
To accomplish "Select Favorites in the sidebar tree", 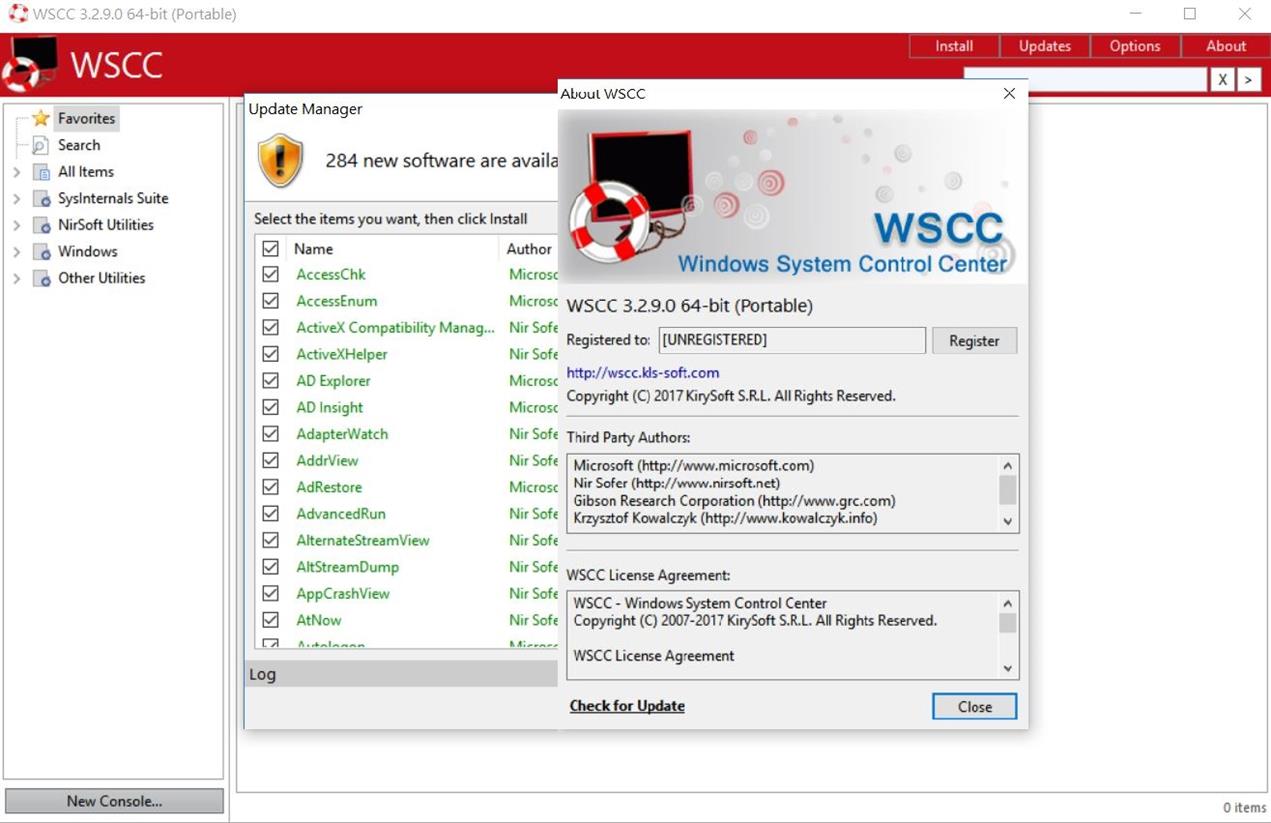I will [86, 118].
